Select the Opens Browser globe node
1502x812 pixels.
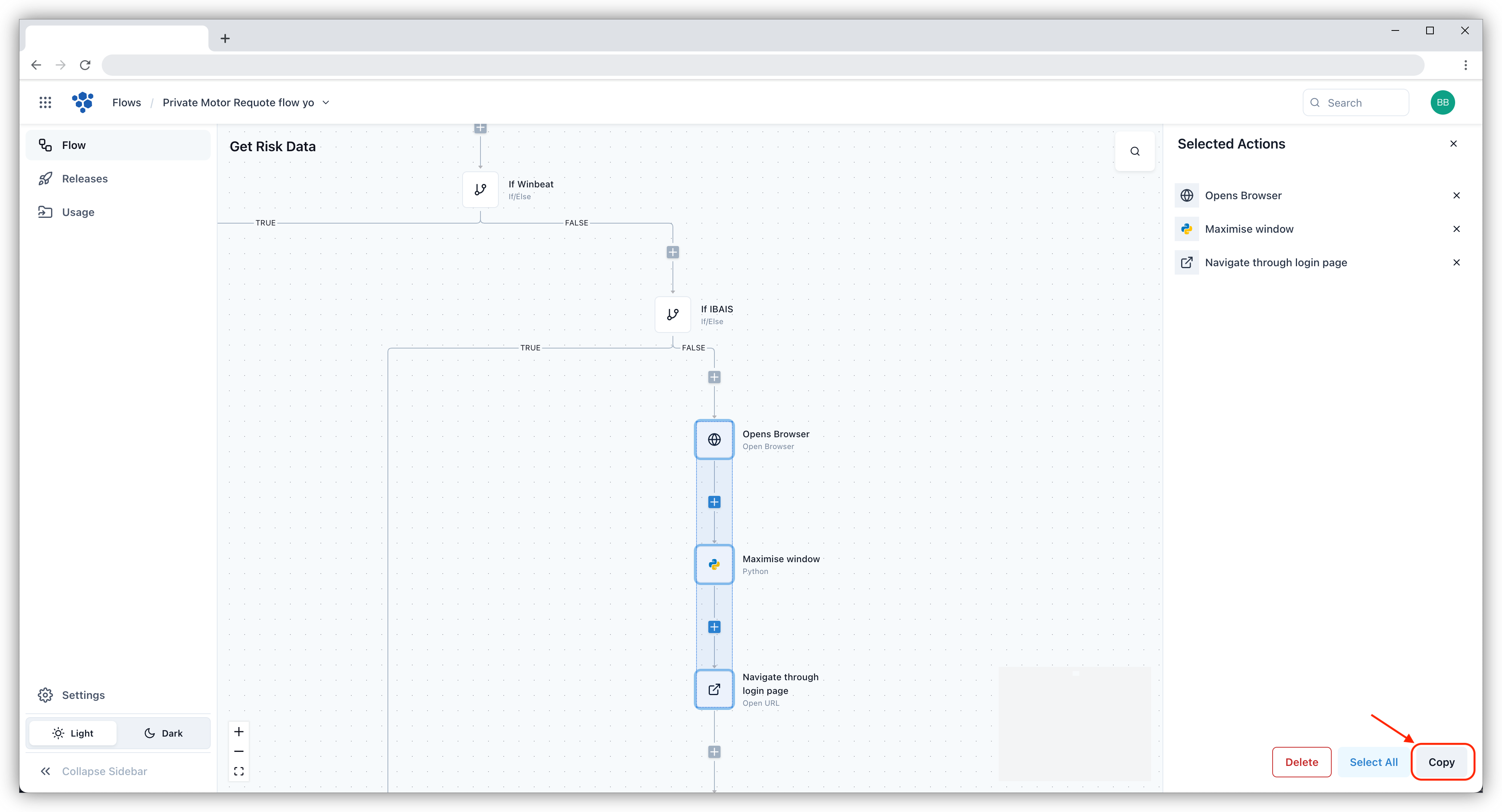click(x=714, y=440)
